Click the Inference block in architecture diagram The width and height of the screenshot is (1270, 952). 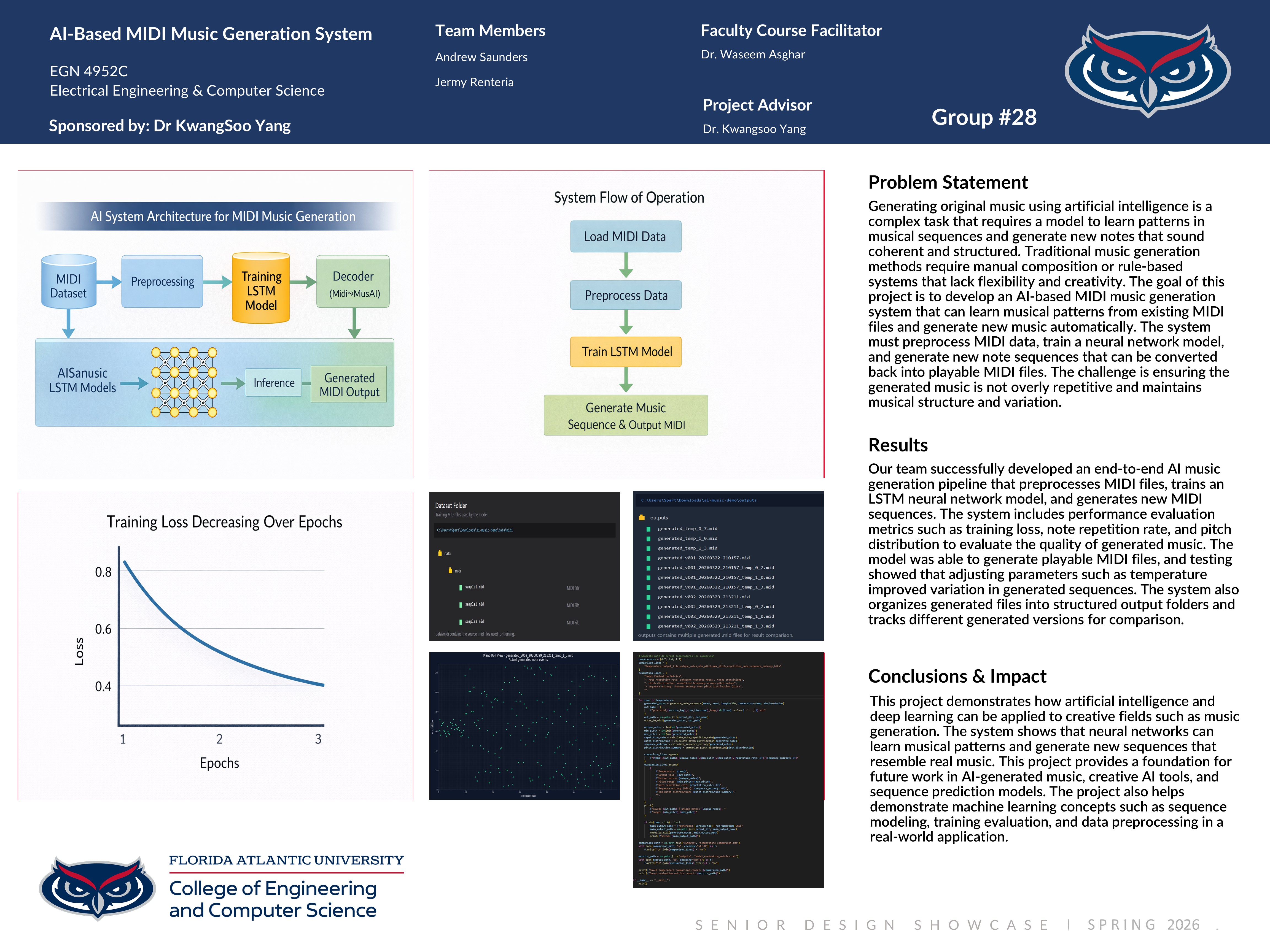[273, 383]
